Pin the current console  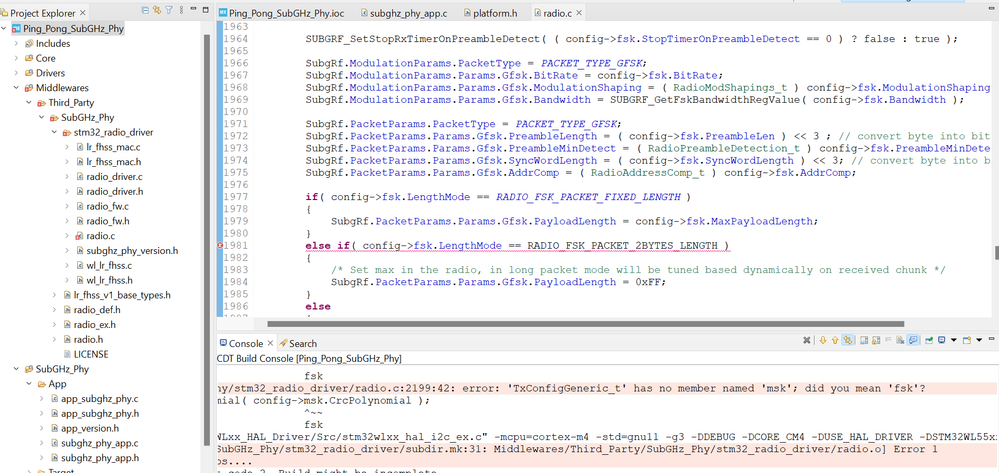click(x=929, y=340)
